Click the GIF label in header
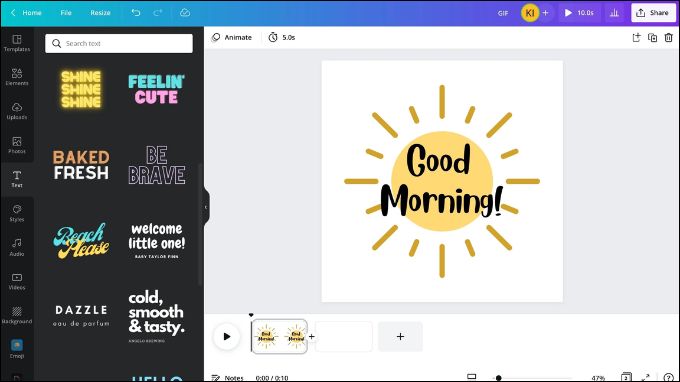Viewport: 680px width, 382px height. click(503, 13)
